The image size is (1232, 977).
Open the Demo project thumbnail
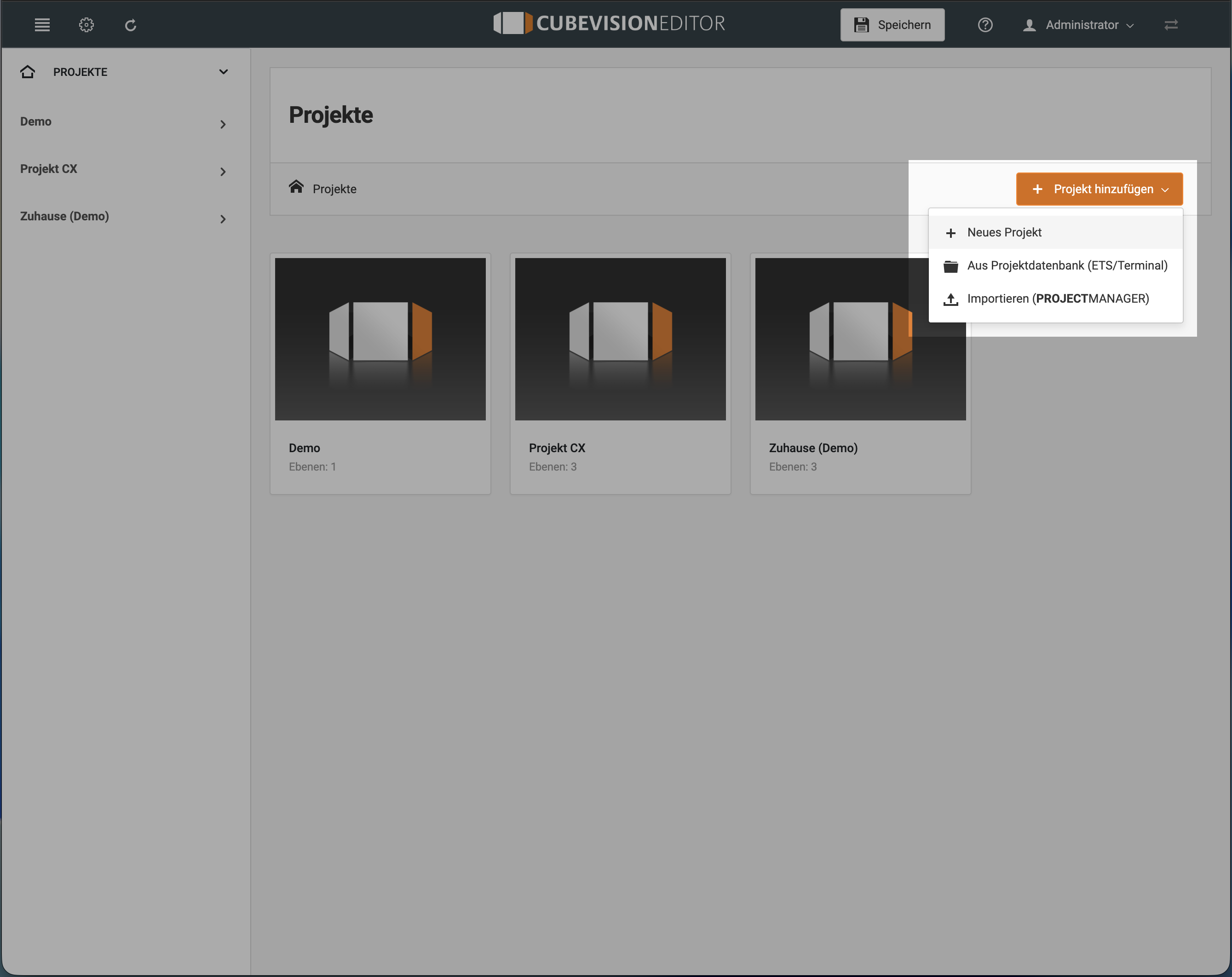pos(380,339)
